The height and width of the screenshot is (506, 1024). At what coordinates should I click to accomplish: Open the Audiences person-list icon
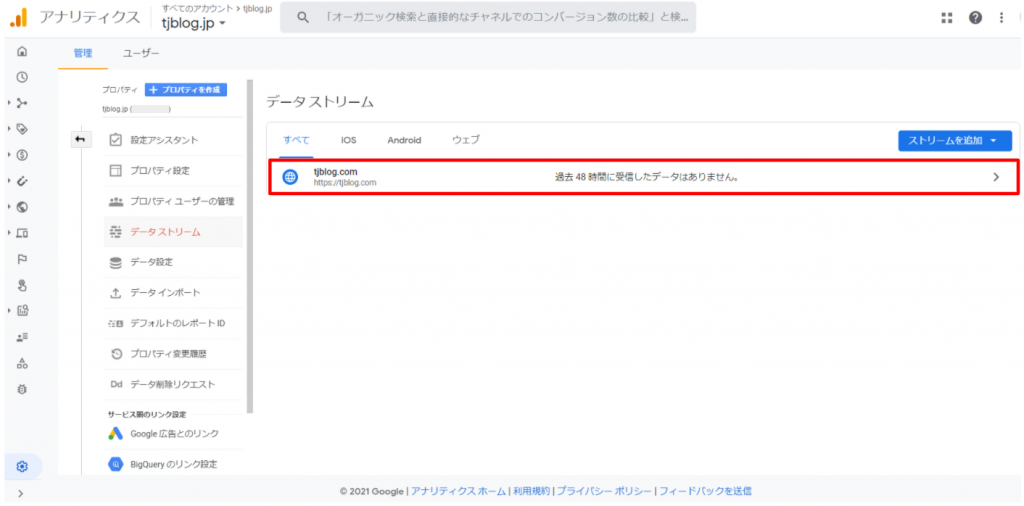click(x=22, y=337)
